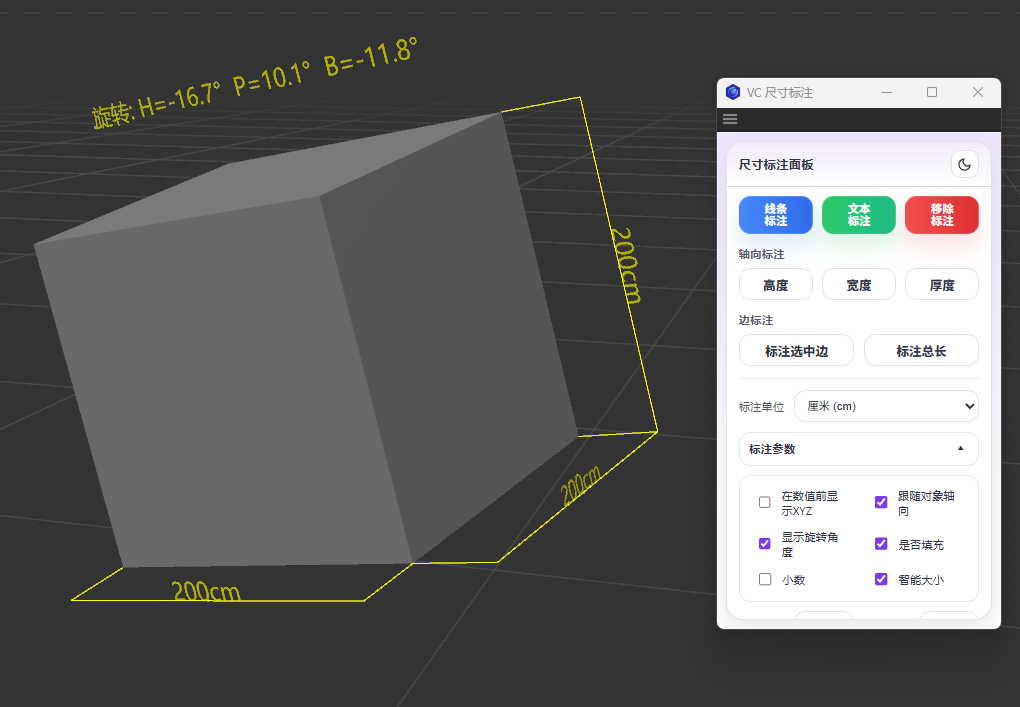Close the VC 尺寸标注 window
Image resolution: width=1020 pixels, height=707 pixels.
(978, 92)
